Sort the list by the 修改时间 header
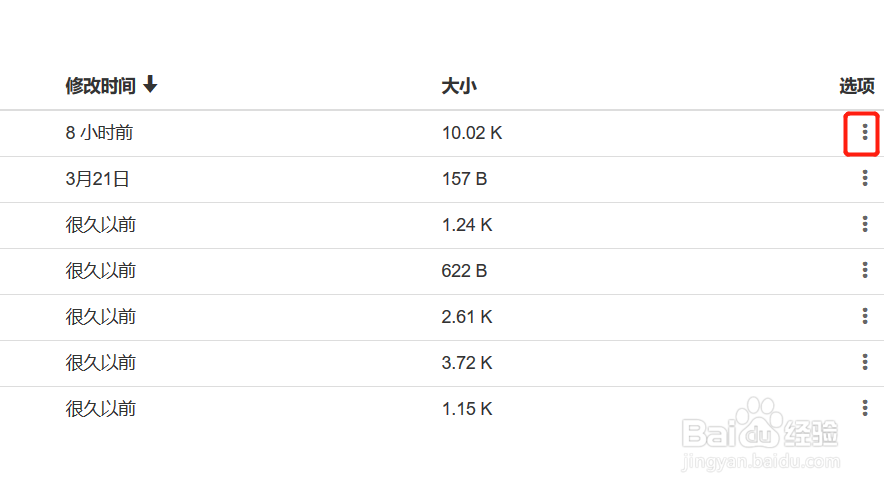This screenshot has width=889, height=492. (x=100, y=86)
